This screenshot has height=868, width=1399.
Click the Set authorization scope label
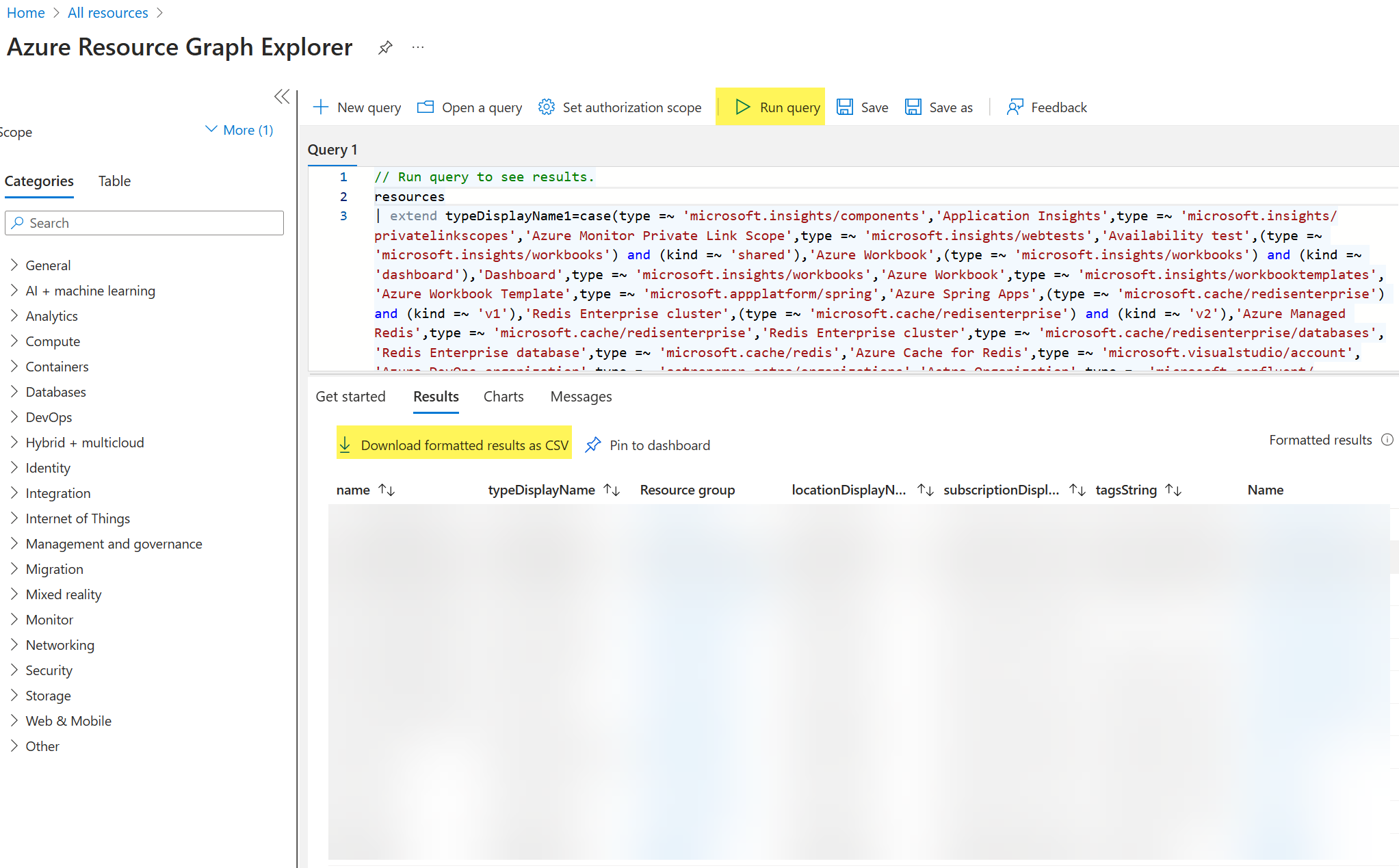click(632, 107)
